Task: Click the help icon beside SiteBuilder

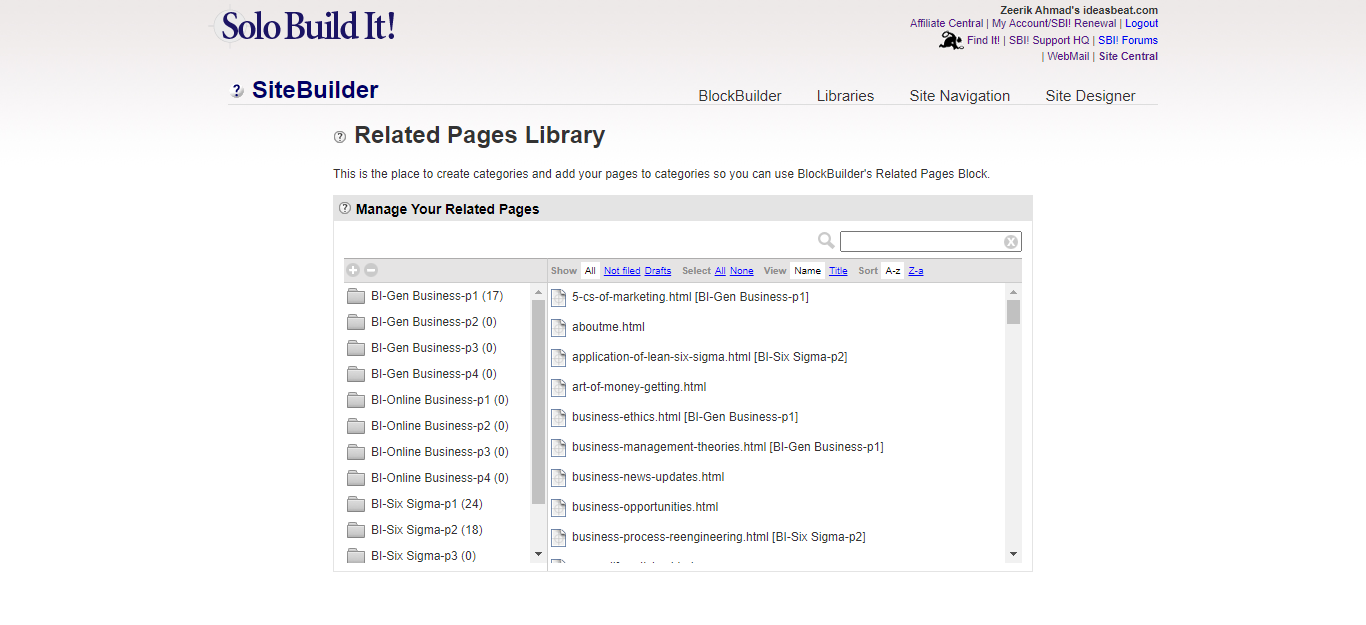Action: pos(237,91)
